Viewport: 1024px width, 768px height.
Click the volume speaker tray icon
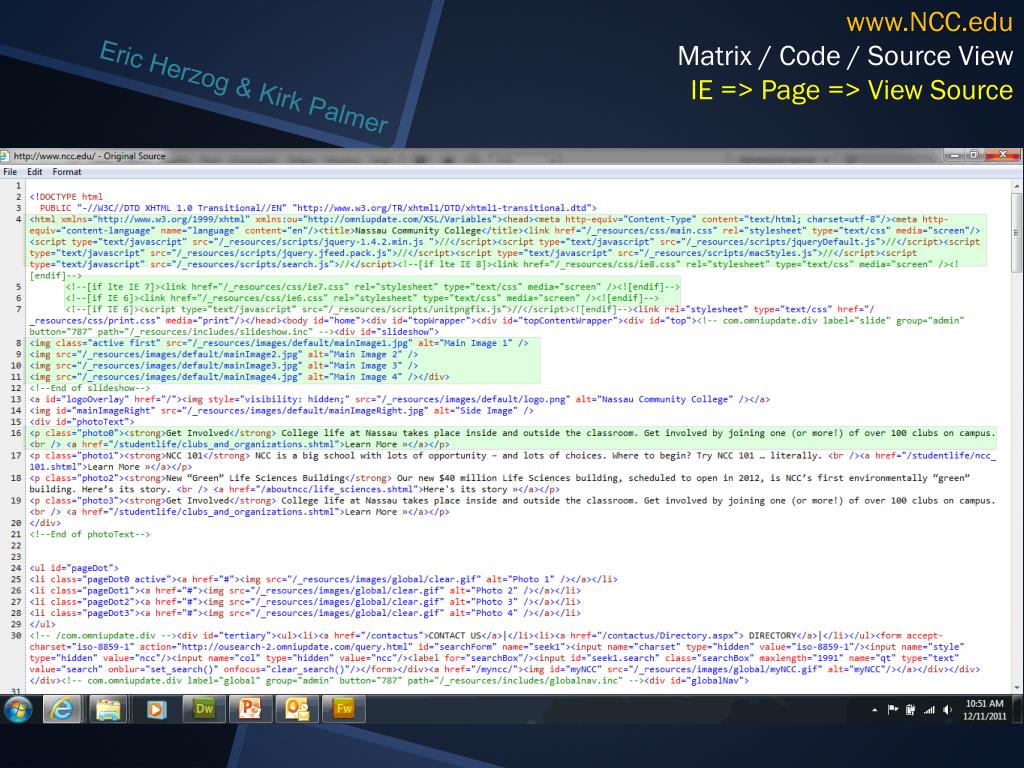[947, 710]
